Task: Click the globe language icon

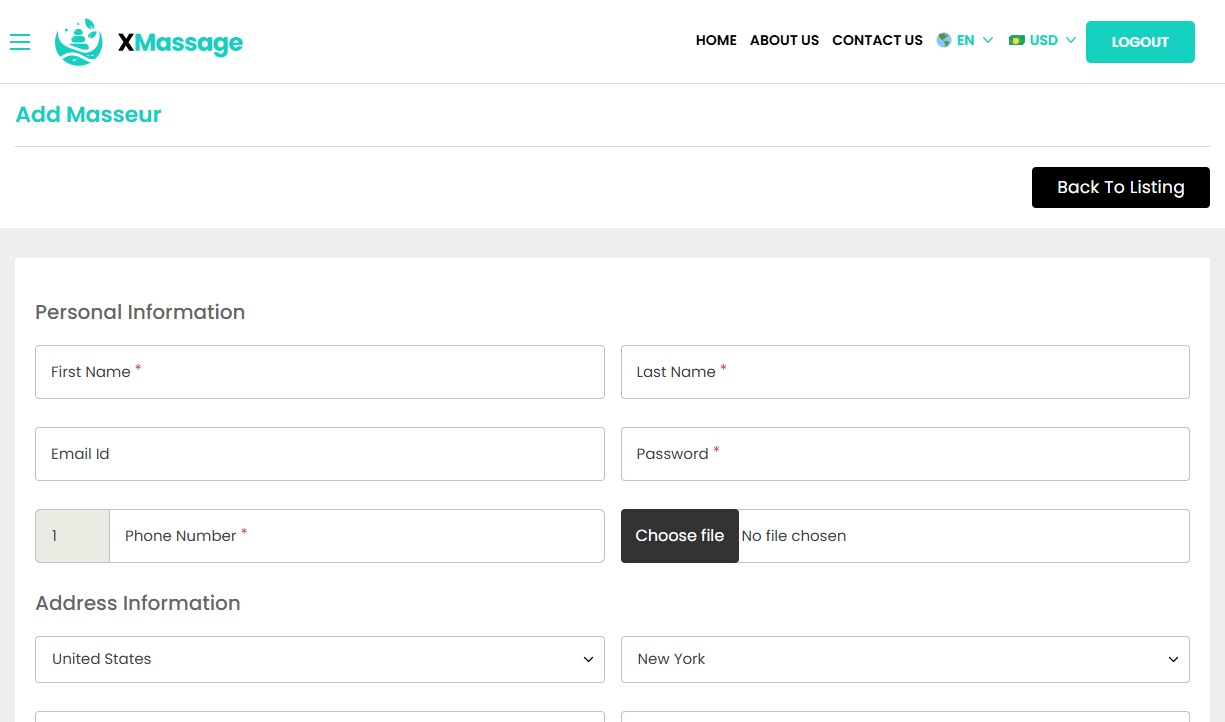Action: [x=943, y=41]
